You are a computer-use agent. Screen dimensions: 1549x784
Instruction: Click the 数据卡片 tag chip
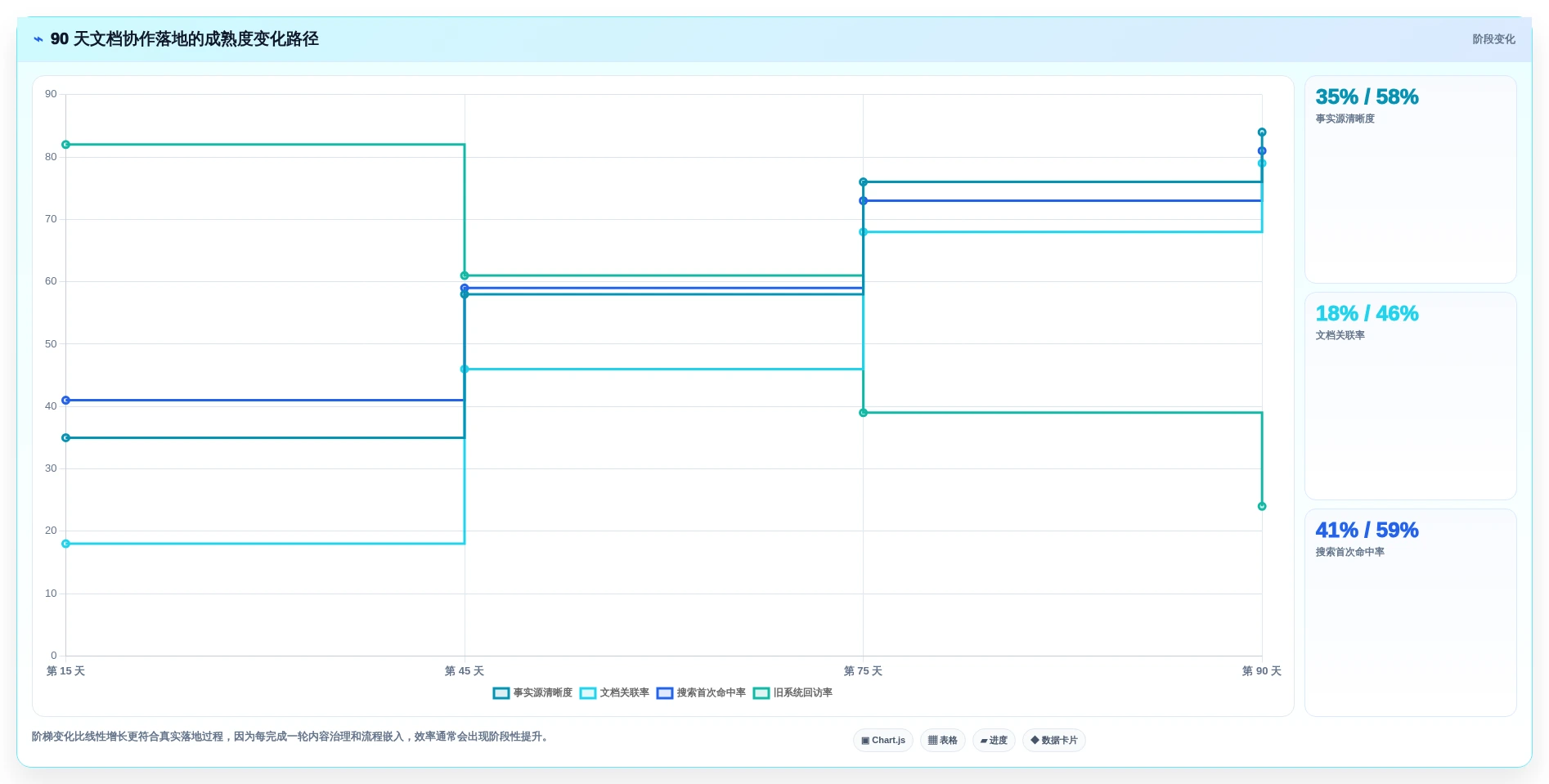click(x=1054, y=741)
